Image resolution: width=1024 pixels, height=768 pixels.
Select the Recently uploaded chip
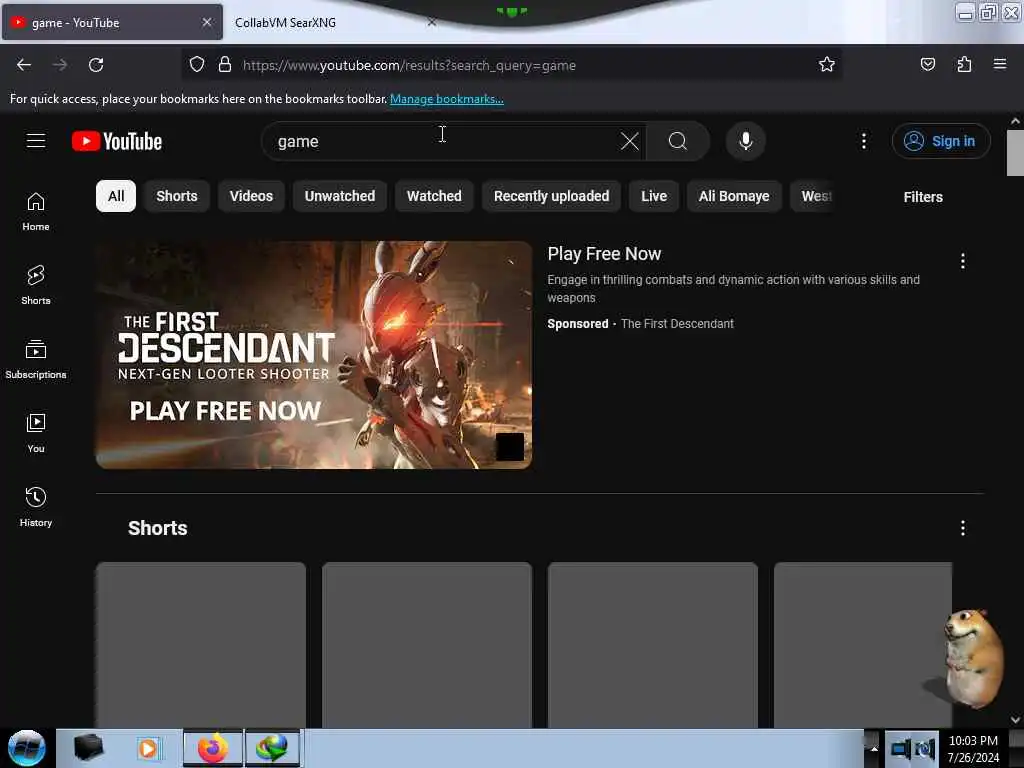pos(551,196)
